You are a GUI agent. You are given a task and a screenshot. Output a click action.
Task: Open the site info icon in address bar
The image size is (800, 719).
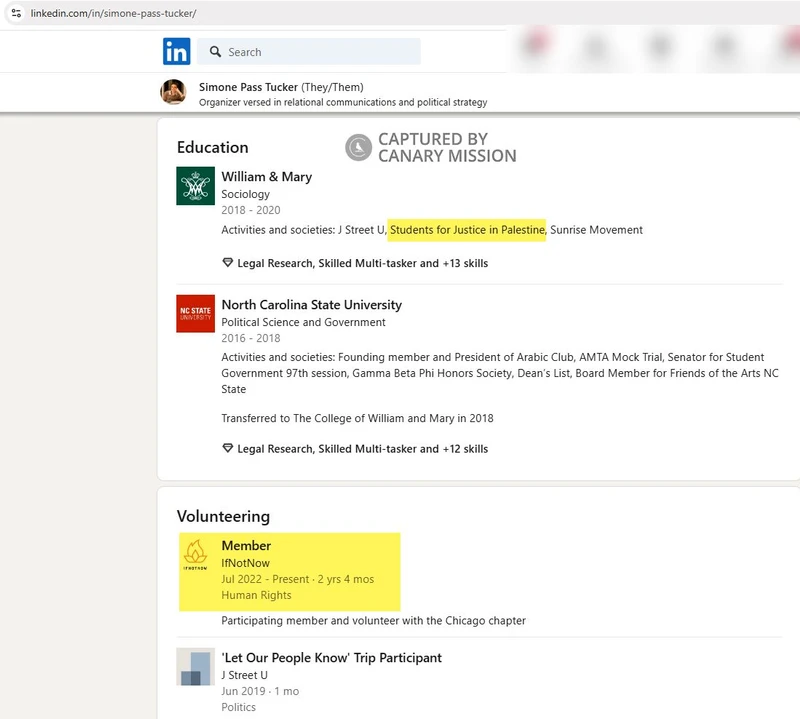16,13
